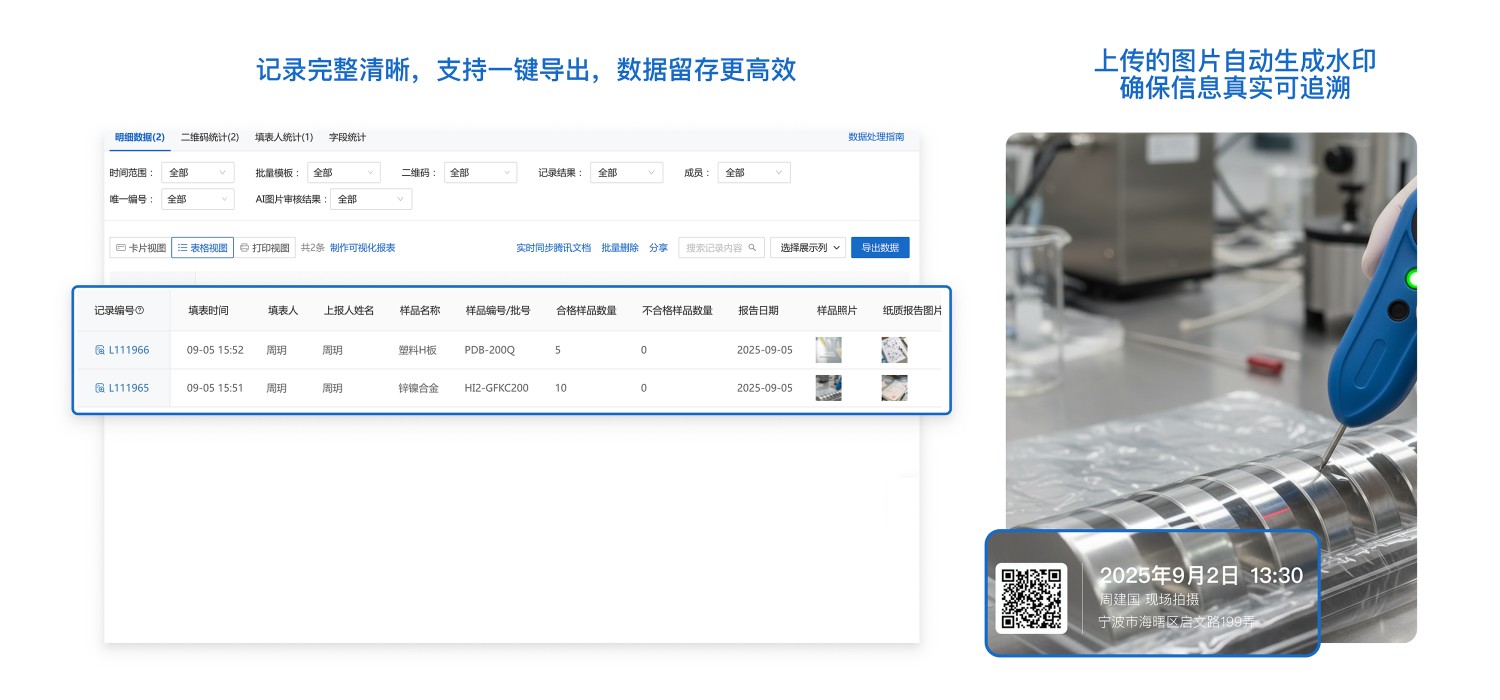Click 批量删除 link
This screenshot has height=700, width=1500.
[x=620, y=248]
